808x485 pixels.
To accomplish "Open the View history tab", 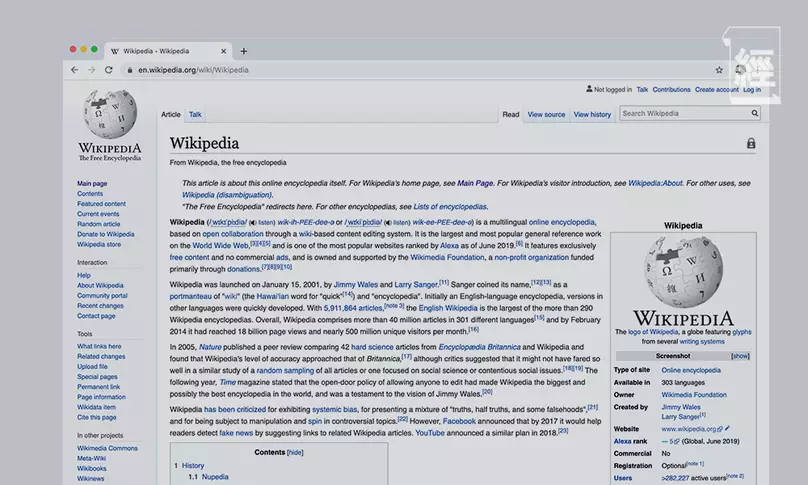I will [x=592, y=114].
